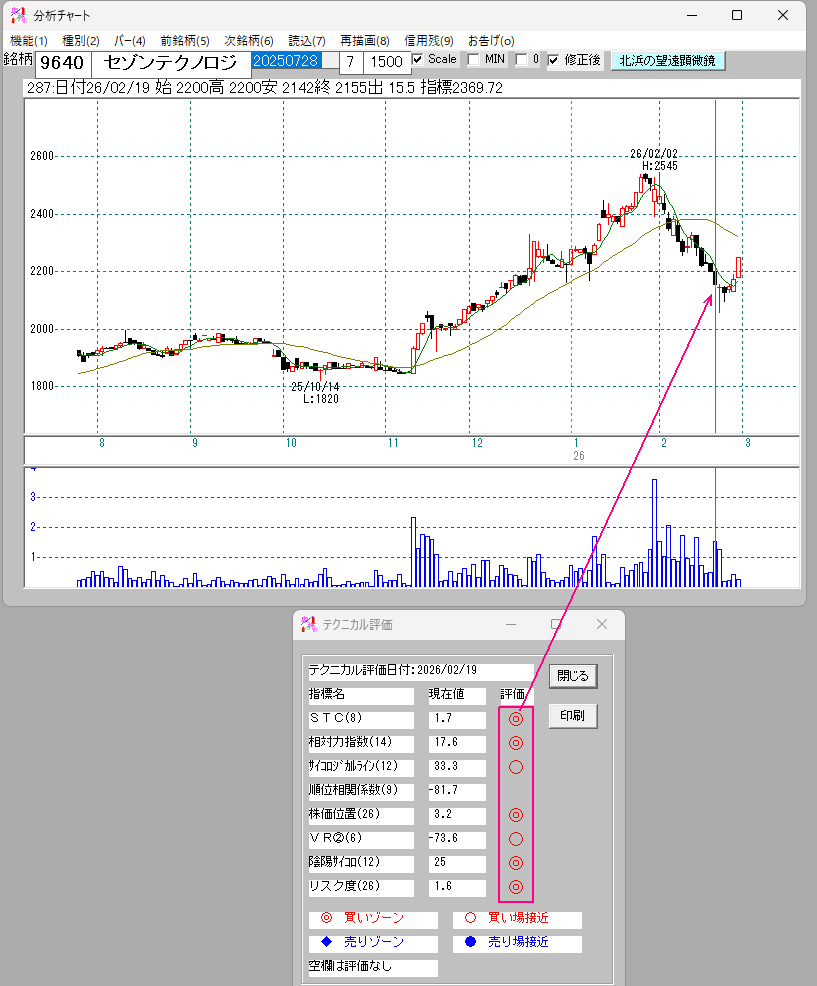This screenshot has height=986, width=817.
Task: Click the VR②(6) evaluation circle icon
Action: [516, 839]
